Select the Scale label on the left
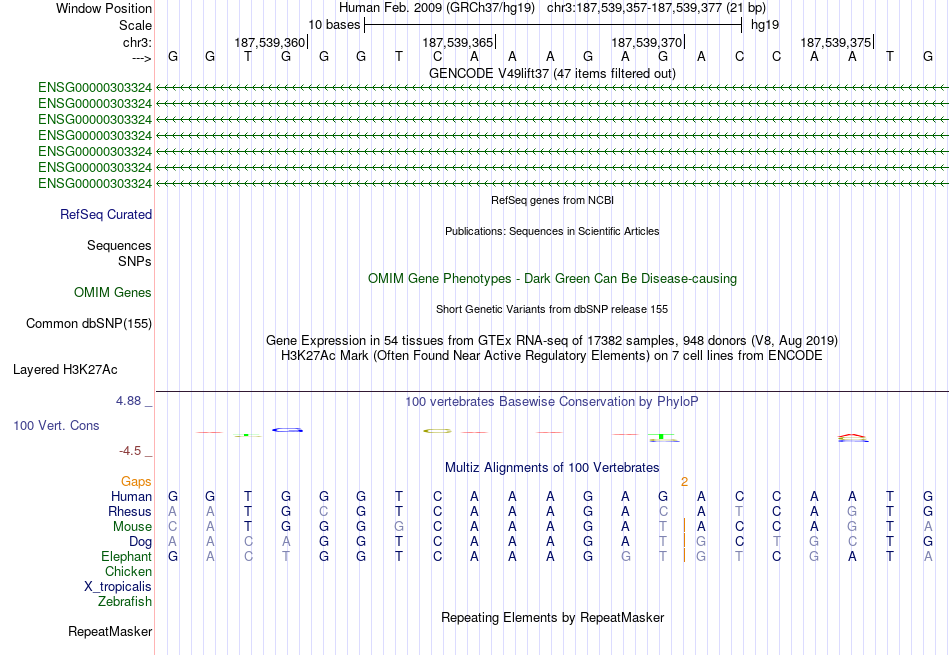950x655 pixels. click(x=135, y=25)
